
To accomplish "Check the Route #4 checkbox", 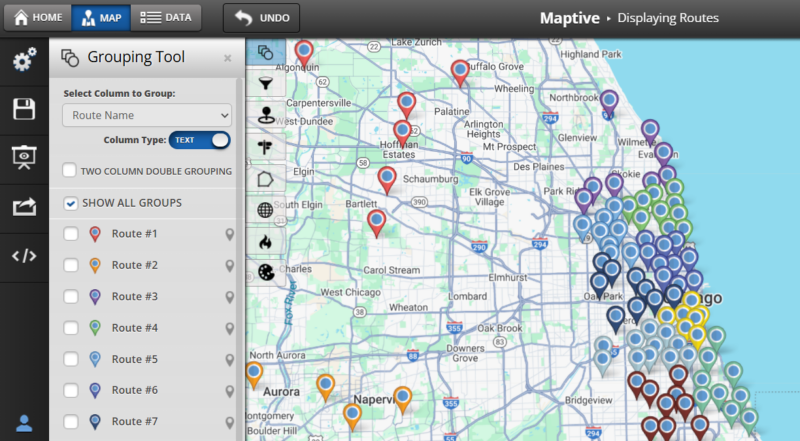I will pyautogui.click(x=70, y=328).
